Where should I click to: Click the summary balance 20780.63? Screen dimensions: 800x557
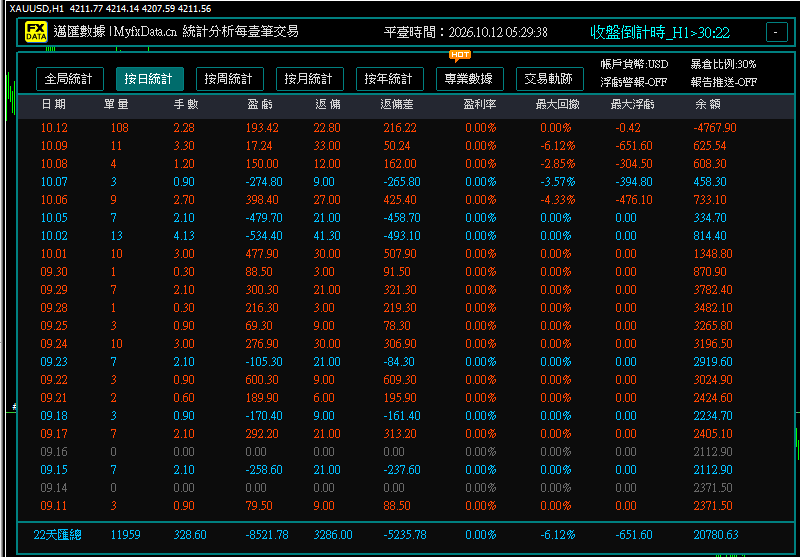click(x=716, y=535)
